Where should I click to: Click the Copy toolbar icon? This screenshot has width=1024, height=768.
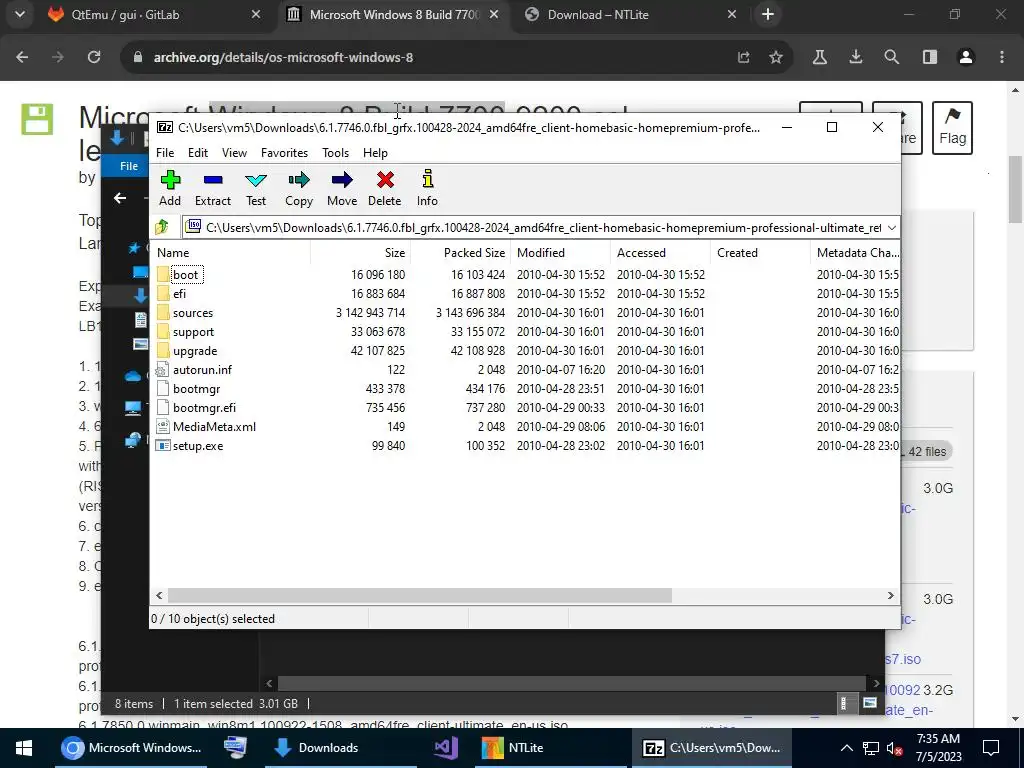pyautogui.click(x=299, y=189)
